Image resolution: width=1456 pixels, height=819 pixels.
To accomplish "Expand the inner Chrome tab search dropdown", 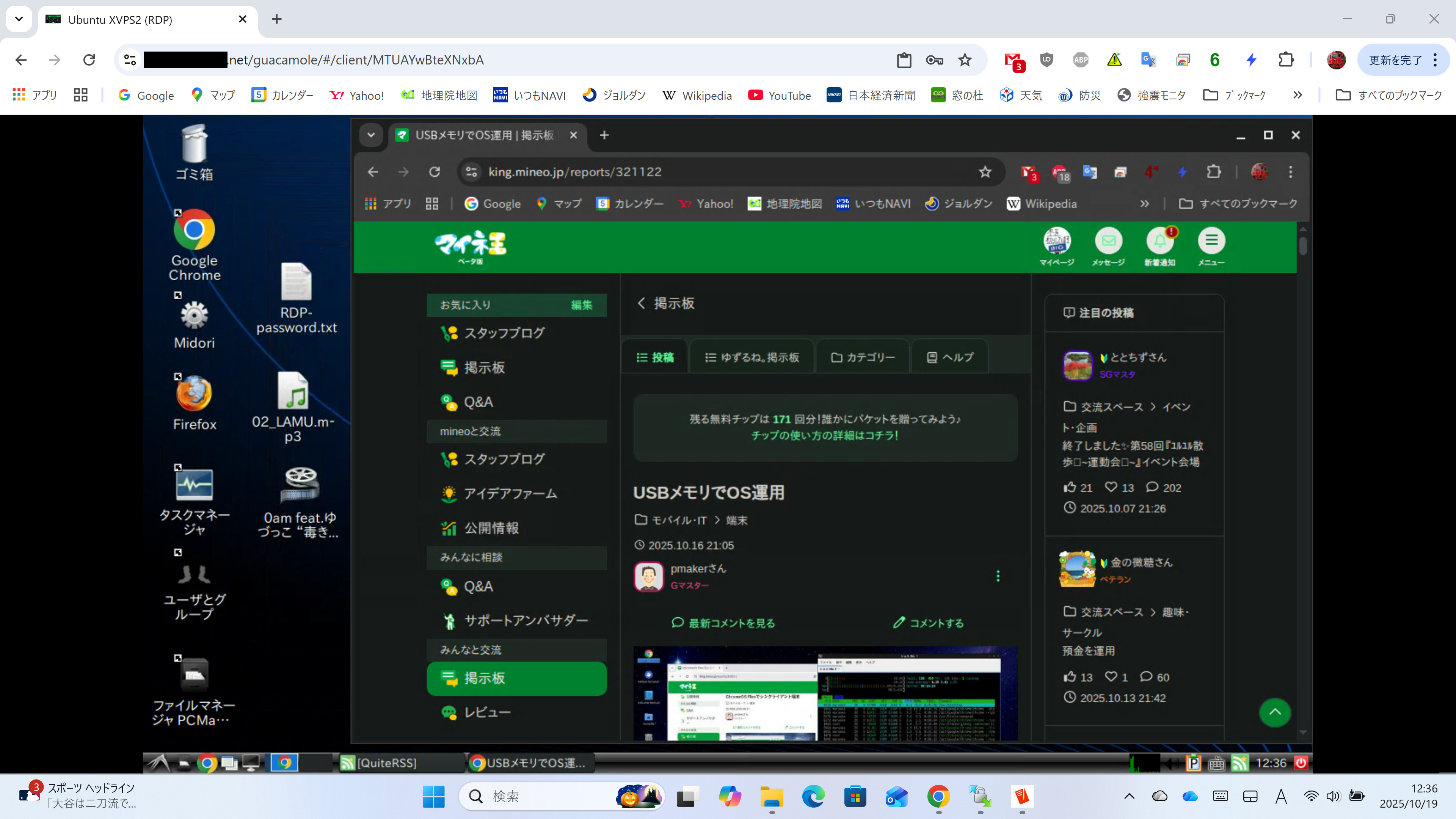I will click(x=371, y=135).
